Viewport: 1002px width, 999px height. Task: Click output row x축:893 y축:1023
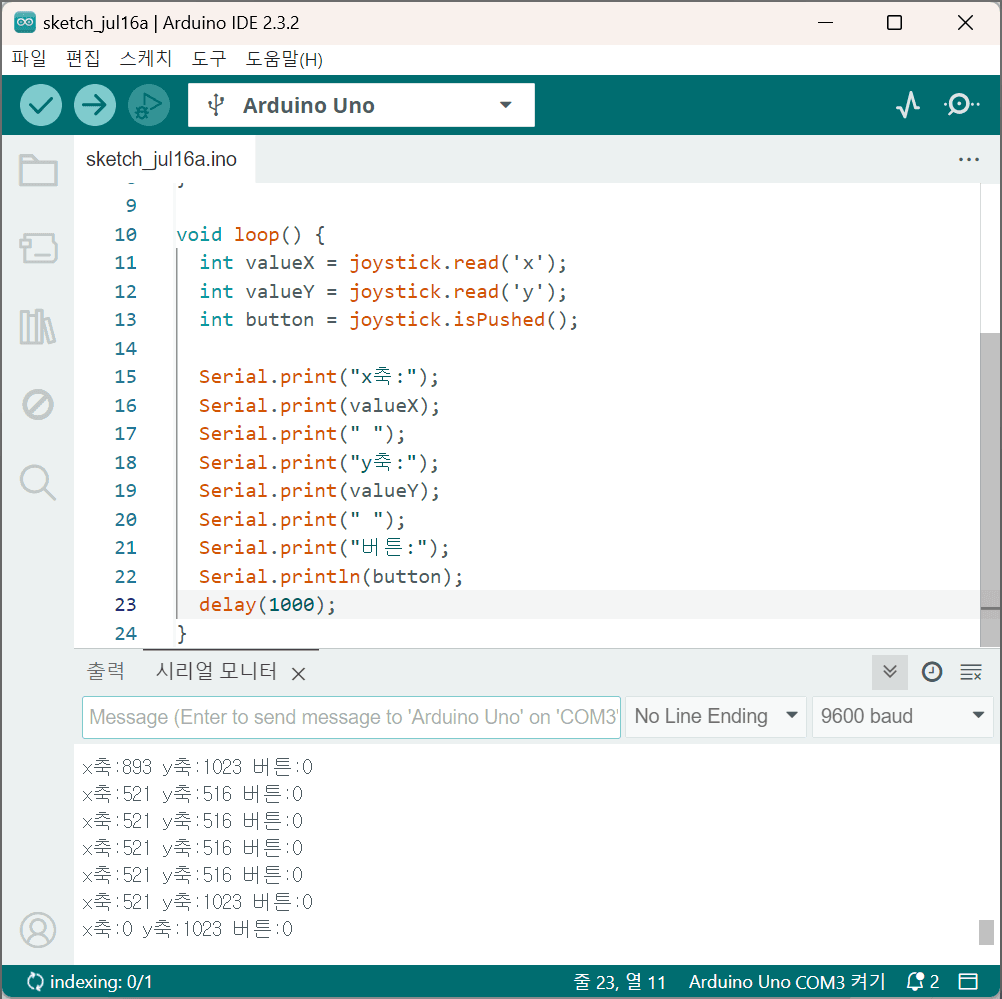click(197, 767)
